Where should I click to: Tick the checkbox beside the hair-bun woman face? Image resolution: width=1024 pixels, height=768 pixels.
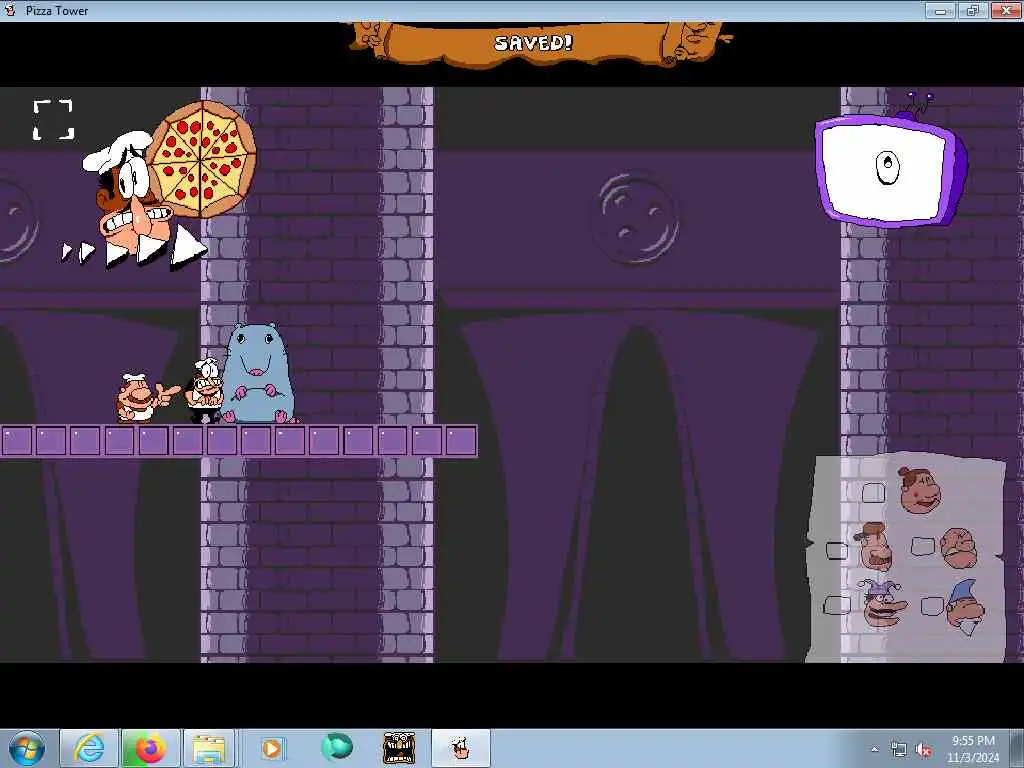873,493
